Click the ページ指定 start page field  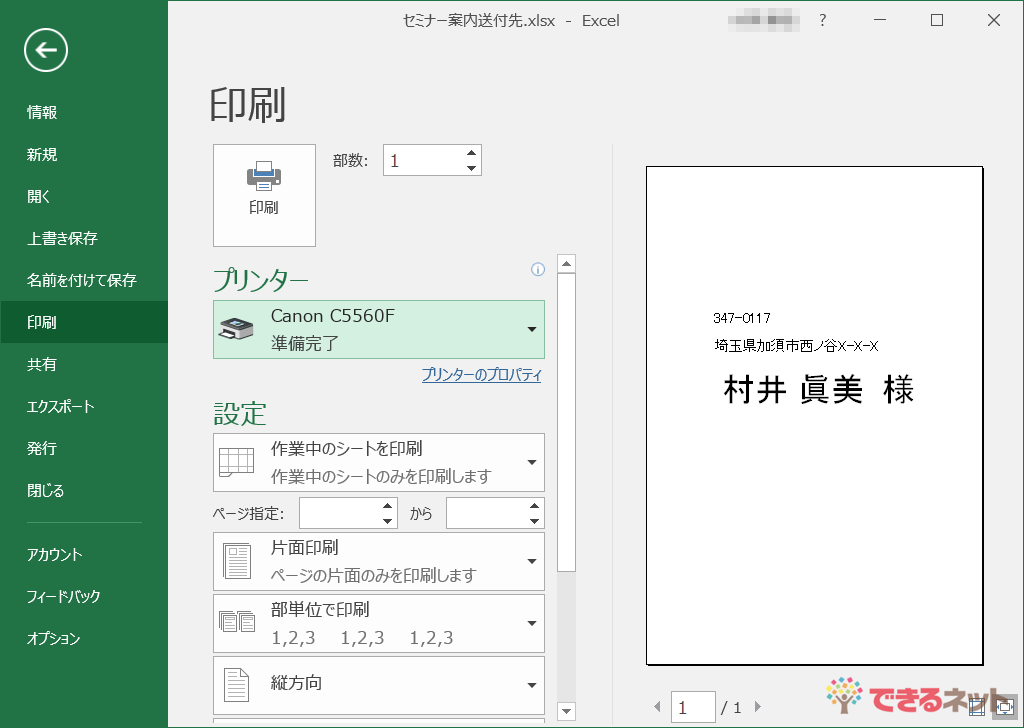tap(340, 513)
